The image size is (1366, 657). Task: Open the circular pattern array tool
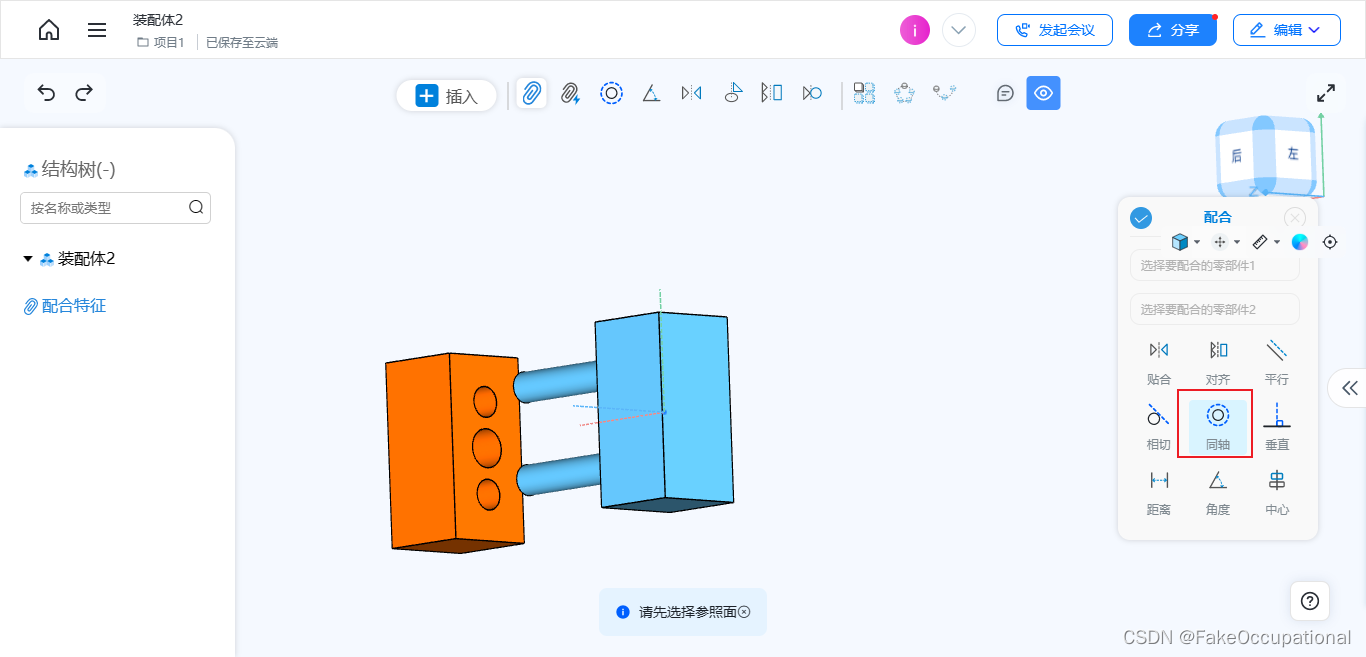coord(905,93)
